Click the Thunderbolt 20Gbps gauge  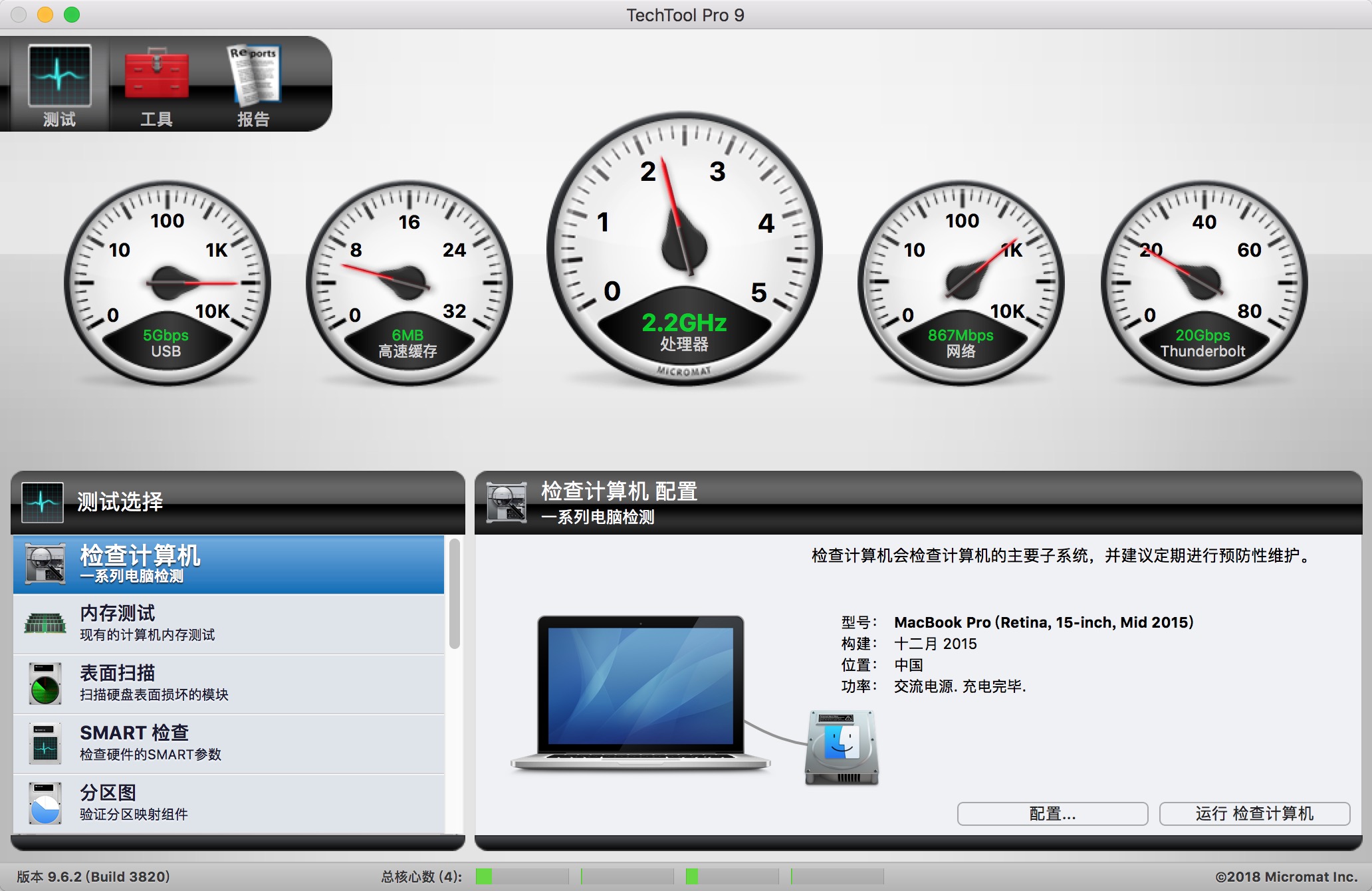click(x=1204, y=283)
